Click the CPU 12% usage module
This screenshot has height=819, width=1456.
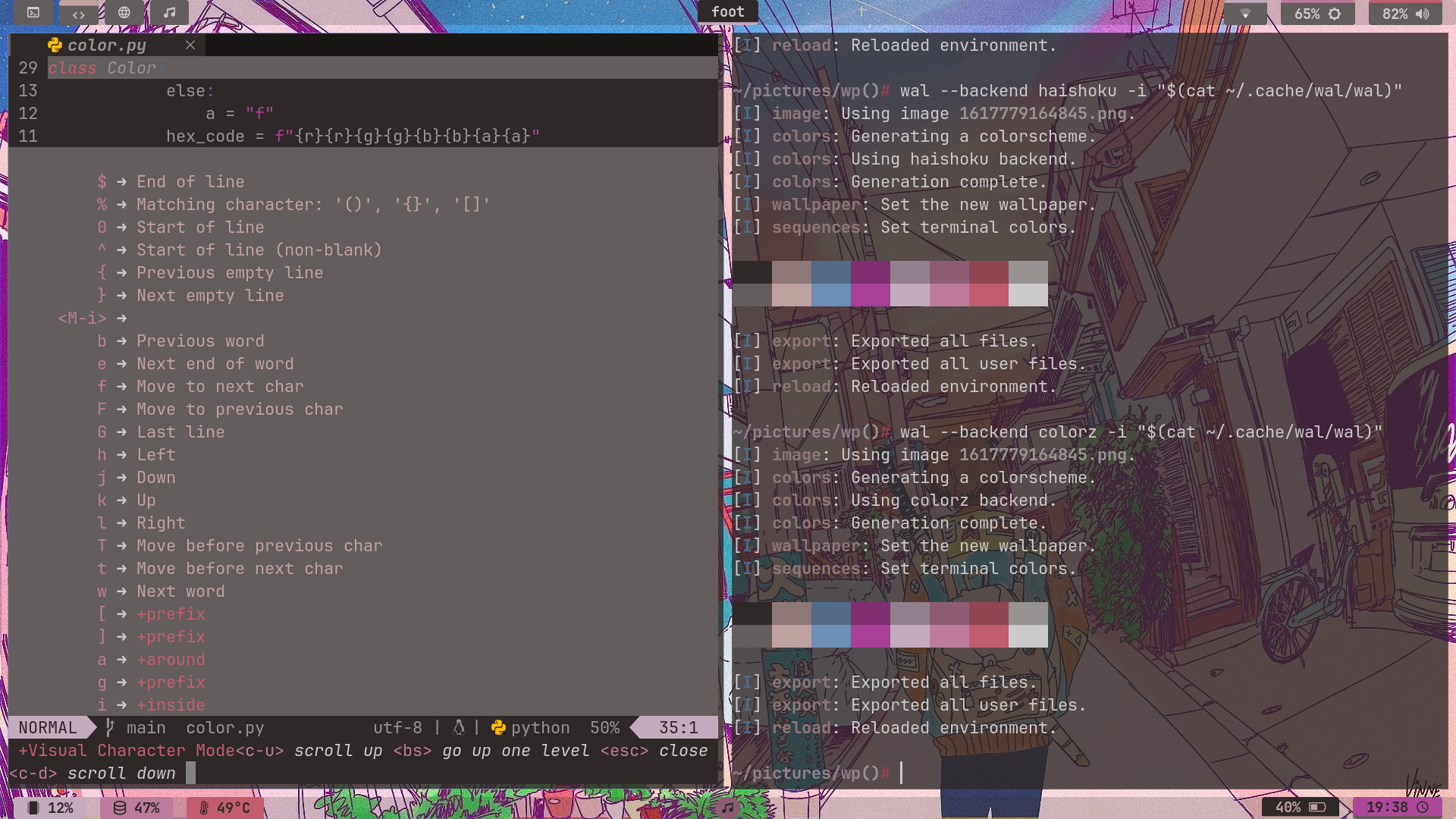tap(51, 808)
